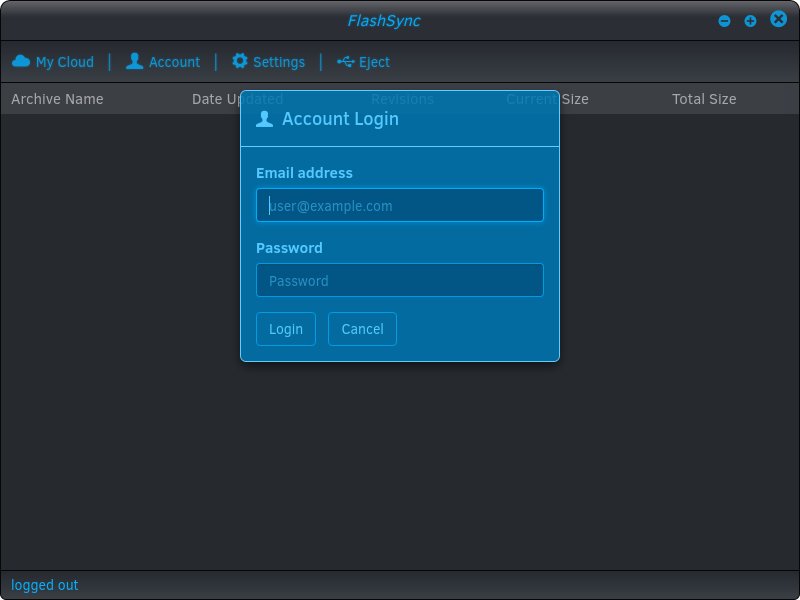Screen dimensions: 800x600
Task: Click the Account person icon in toolbar
Action: click(x=134, y=61)
